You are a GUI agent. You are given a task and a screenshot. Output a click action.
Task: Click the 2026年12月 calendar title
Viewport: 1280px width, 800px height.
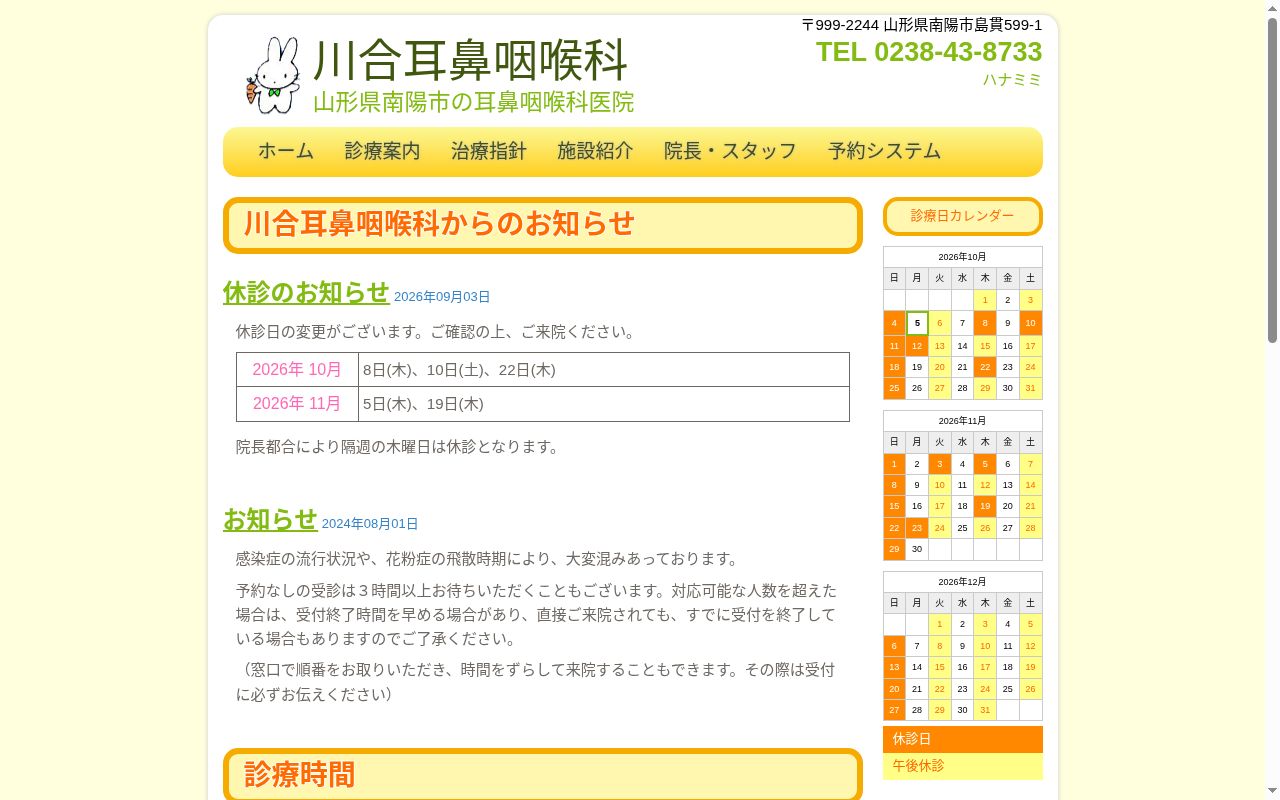(963, 582)
